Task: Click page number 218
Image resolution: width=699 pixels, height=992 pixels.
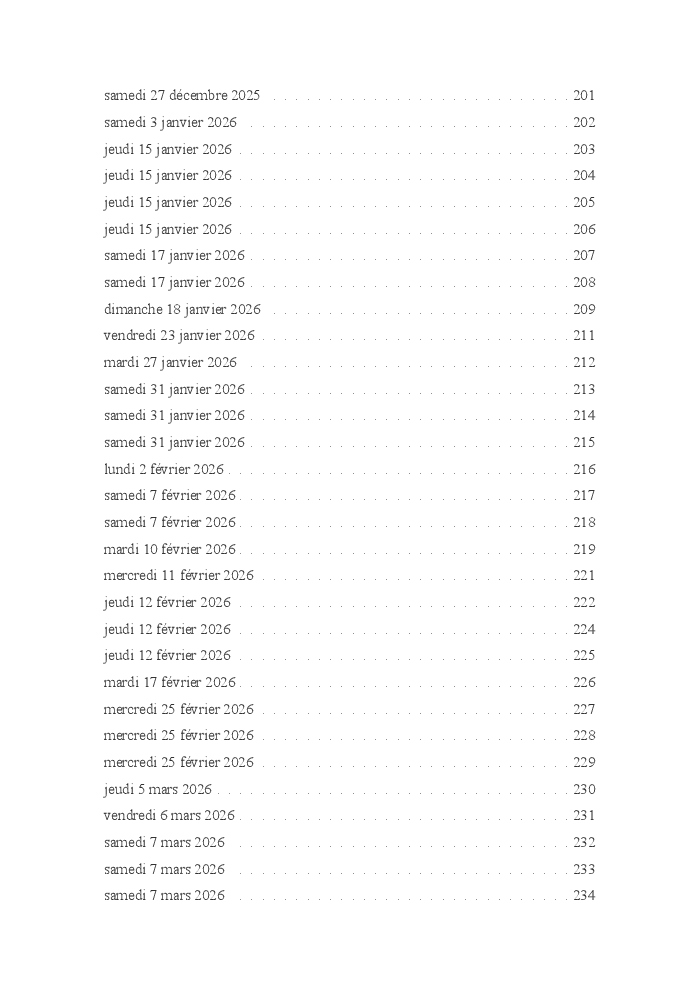Action: point(584,523)
